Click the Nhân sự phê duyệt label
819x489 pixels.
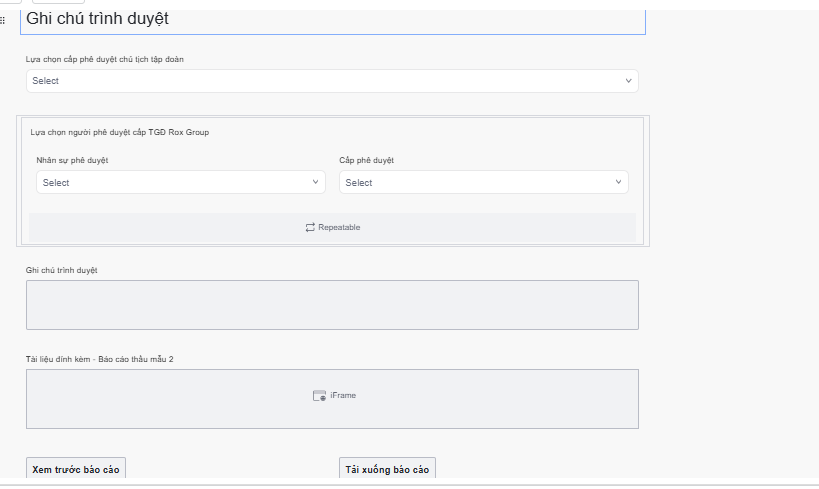pos(72,160)
